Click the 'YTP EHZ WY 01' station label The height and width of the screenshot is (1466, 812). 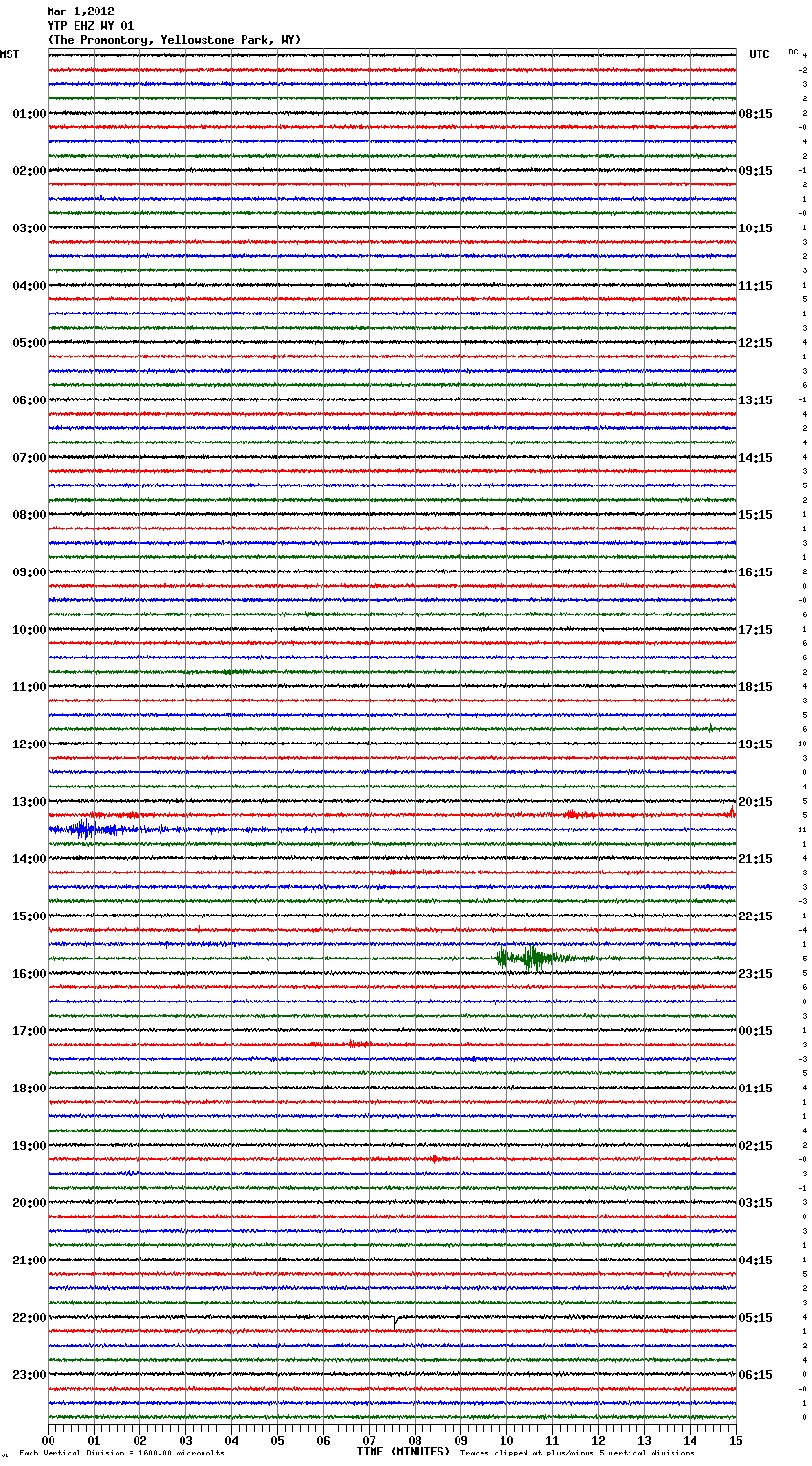pyautogui.click(x=90, y=26)
